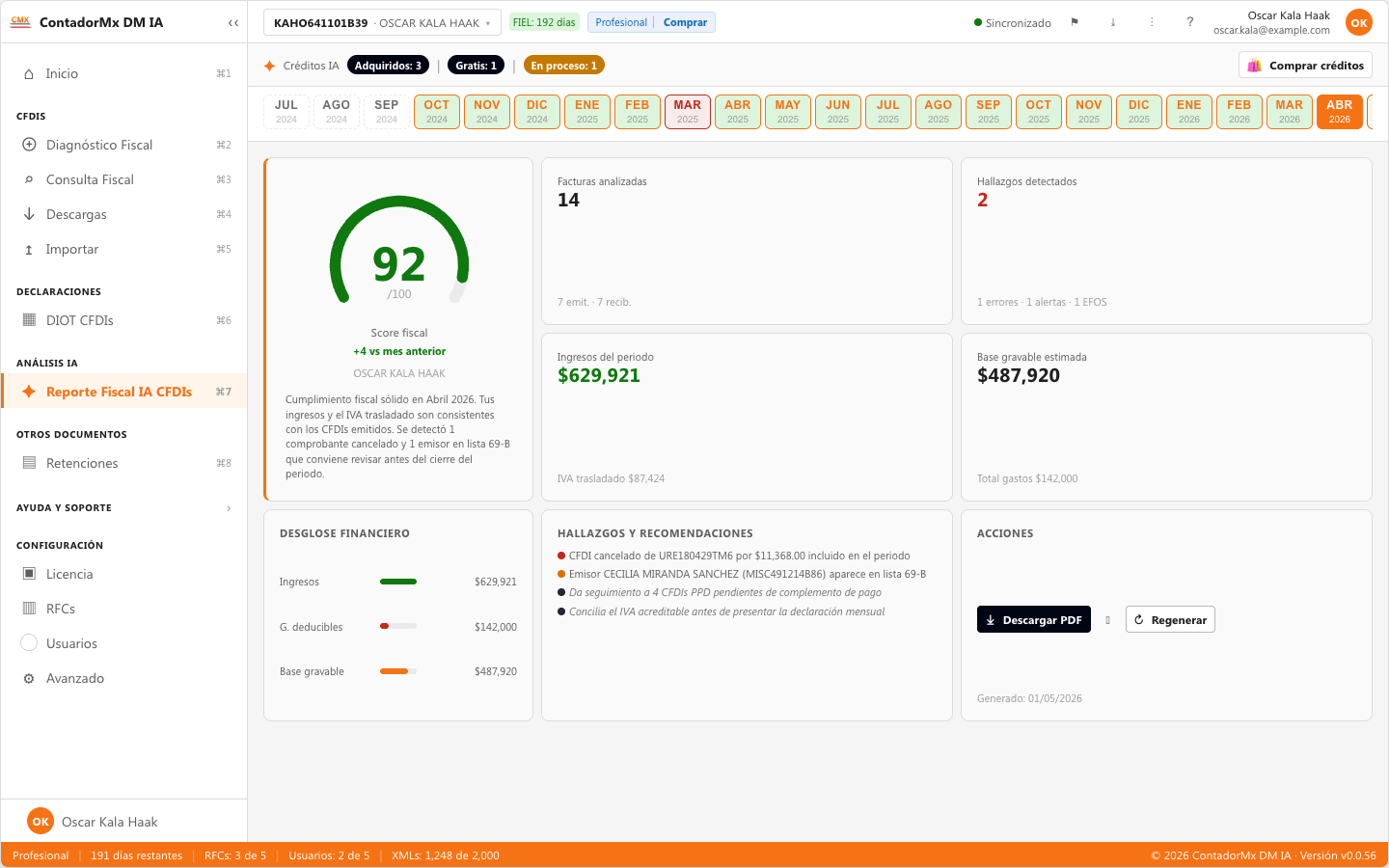The height and width of the screenshot is (868, 1389).
Task: Click the Descargar PDF button
Action: [x=1034, y=619]
